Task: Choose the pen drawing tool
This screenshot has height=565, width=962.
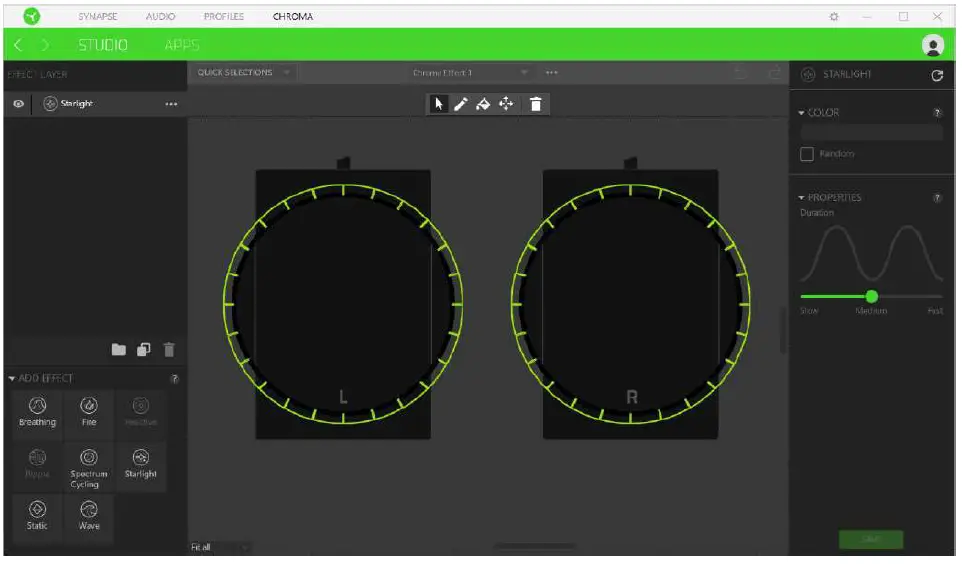Action: 460,104
